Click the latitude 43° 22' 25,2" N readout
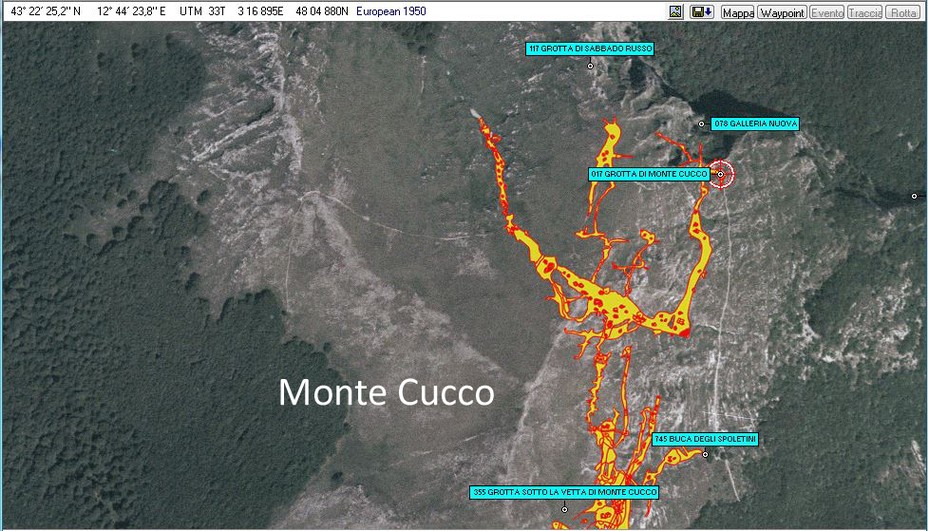 (46, 12)
